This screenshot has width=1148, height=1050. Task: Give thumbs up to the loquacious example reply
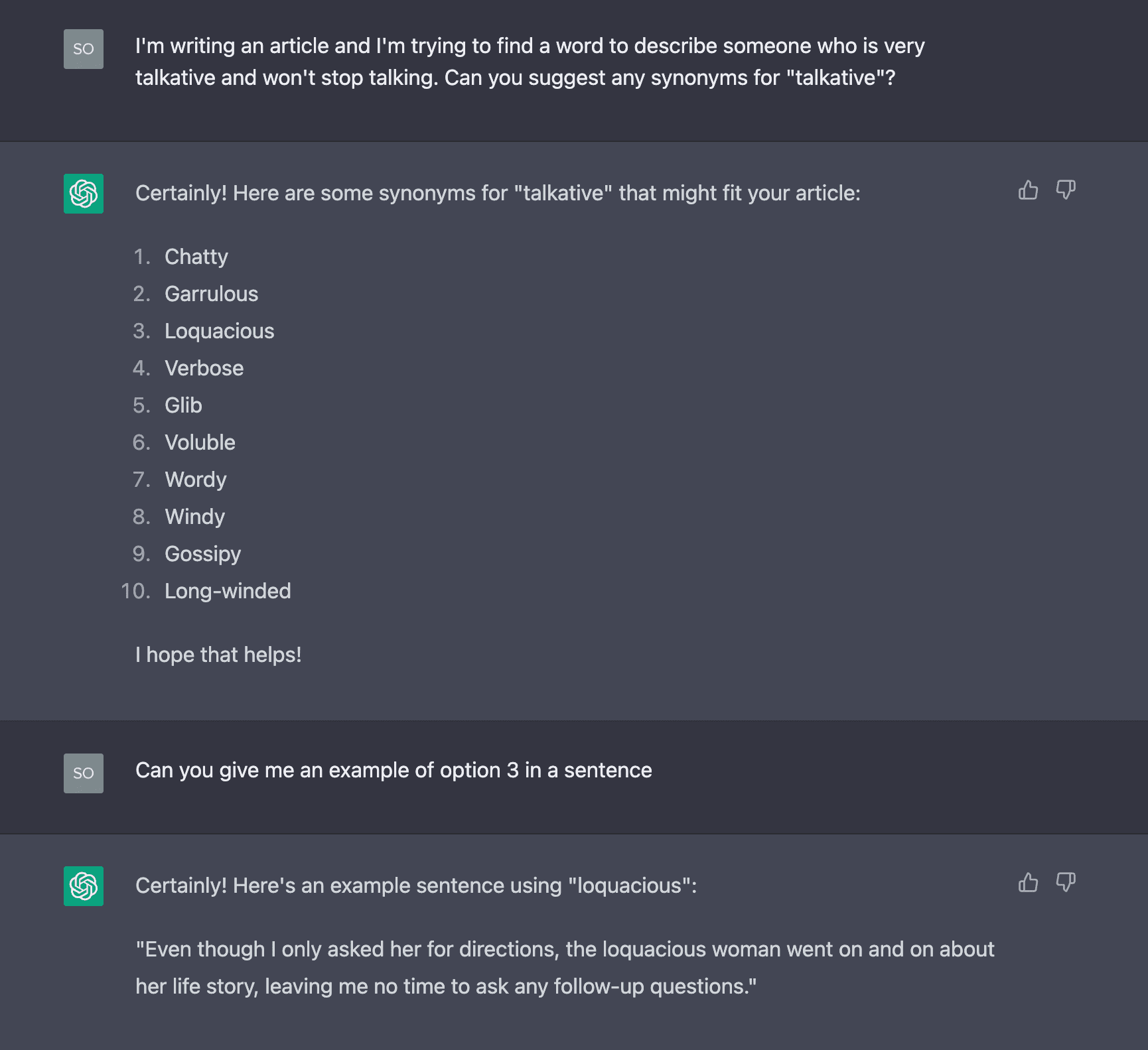coord(1027,882)
